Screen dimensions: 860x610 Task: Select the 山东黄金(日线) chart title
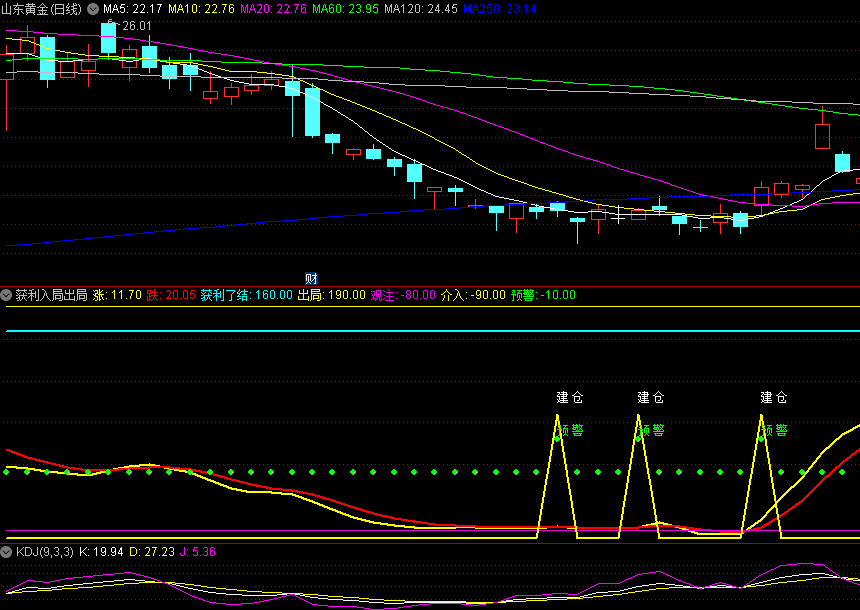tap(42, 9)
